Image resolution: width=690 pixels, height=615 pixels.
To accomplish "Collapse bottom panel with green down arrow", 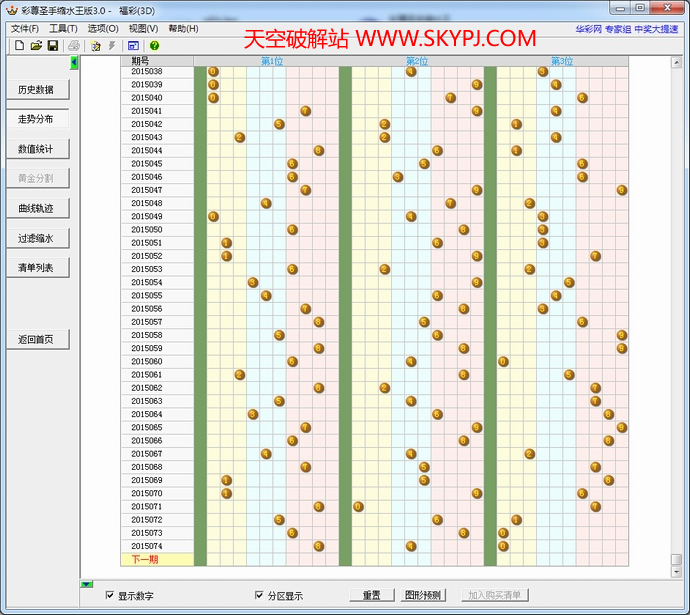I will pos(86,584).
